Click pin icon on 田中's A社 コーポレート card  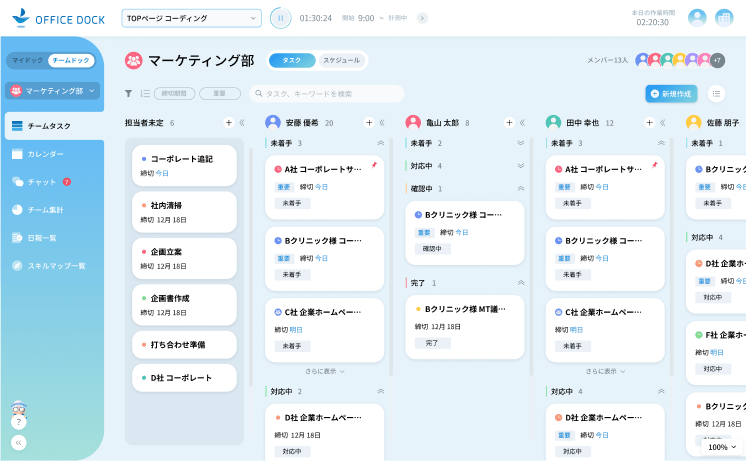[x=655, y=165]
